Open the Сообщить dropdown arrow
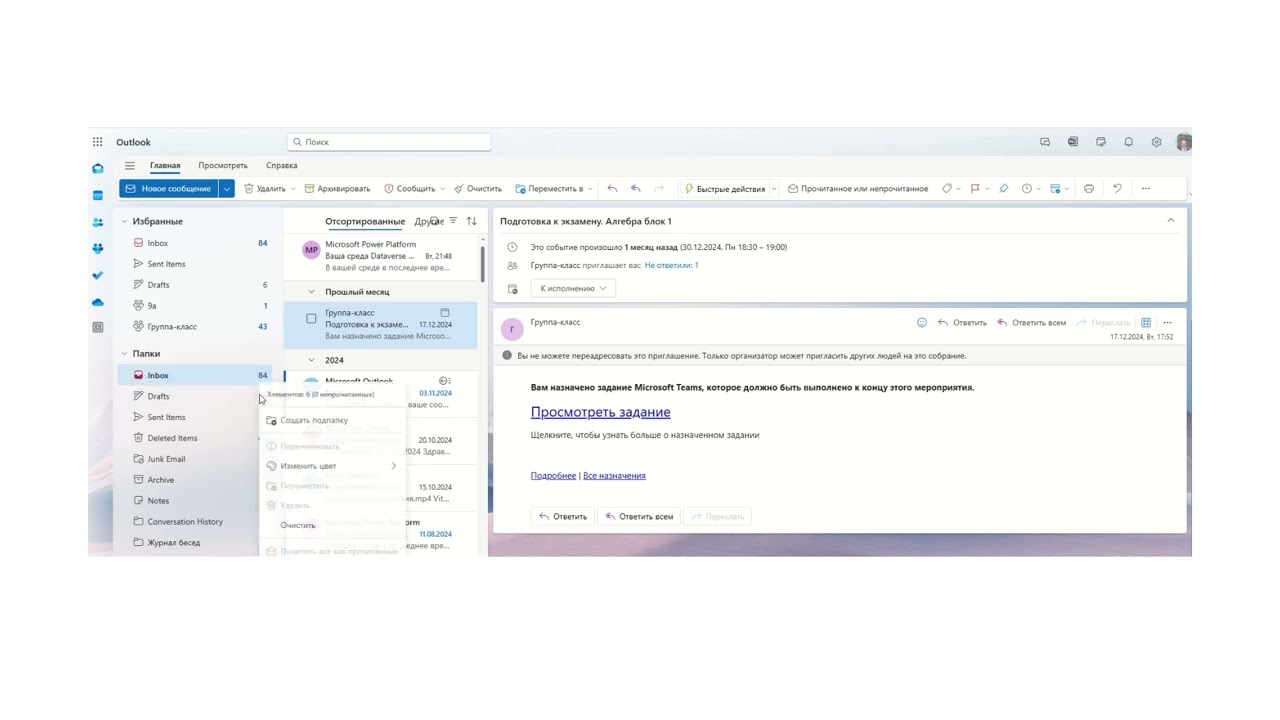The image size is (1280, 720). click(443, 189)
